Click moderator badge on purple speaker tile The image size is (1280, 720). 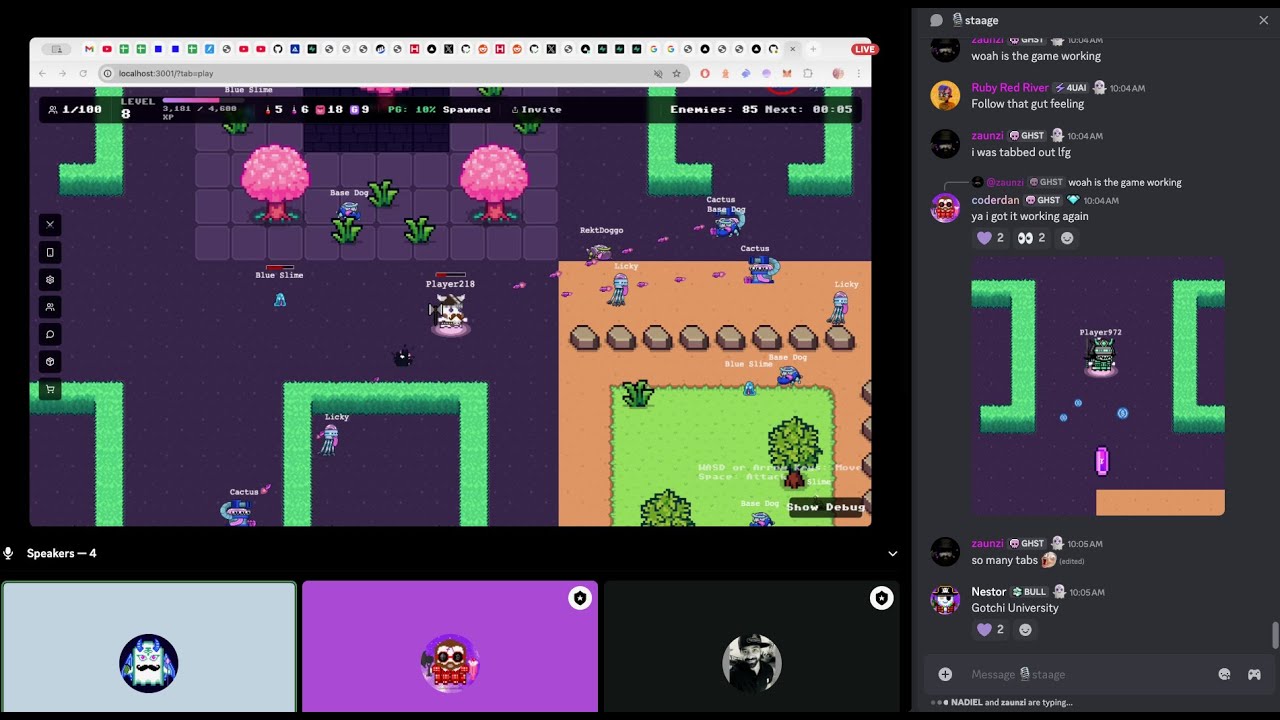579,598
